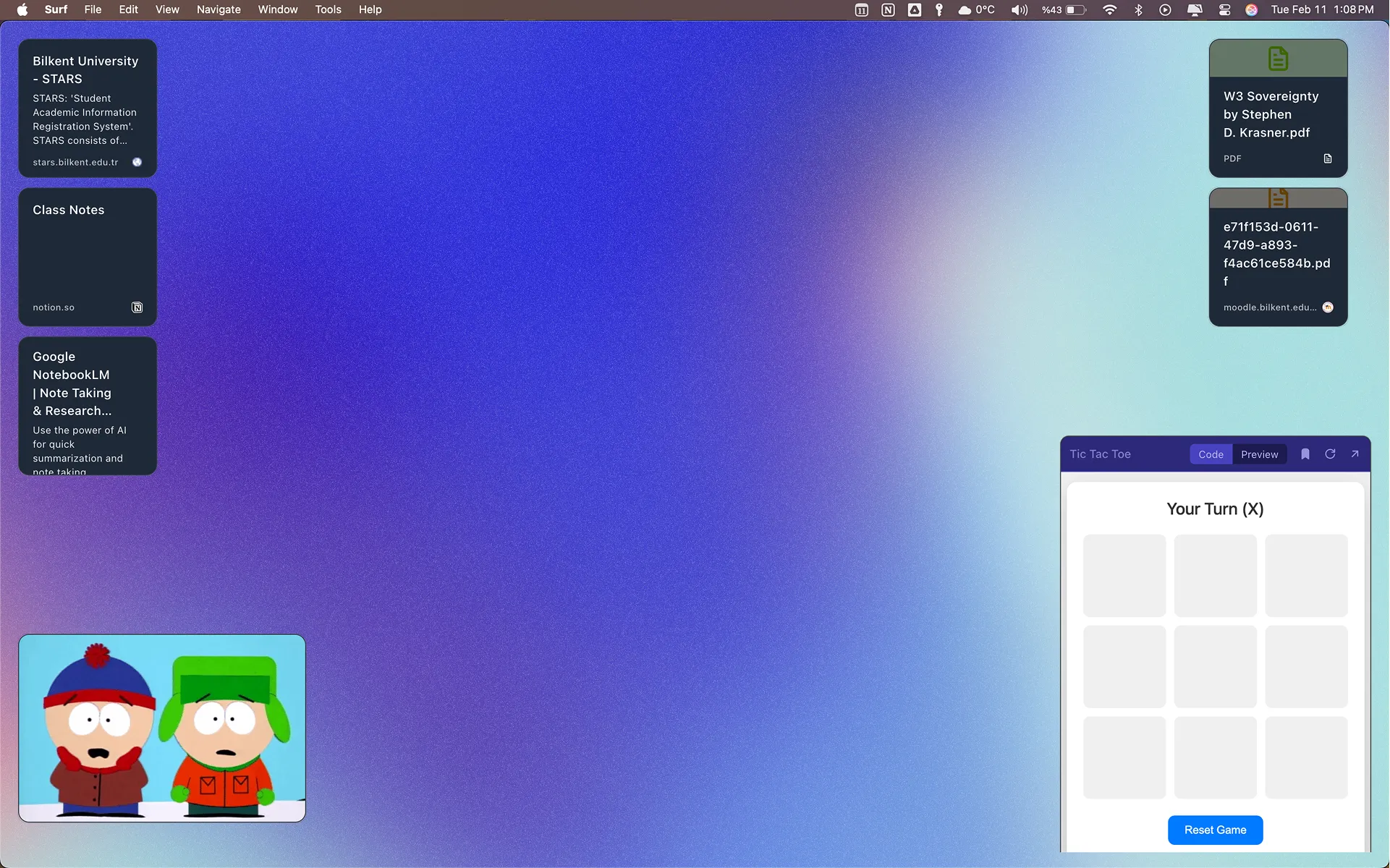Screen dimensions: 1390x868
Task: Click the bottom-right tic tac toe cell
Action: [1306, 757]
